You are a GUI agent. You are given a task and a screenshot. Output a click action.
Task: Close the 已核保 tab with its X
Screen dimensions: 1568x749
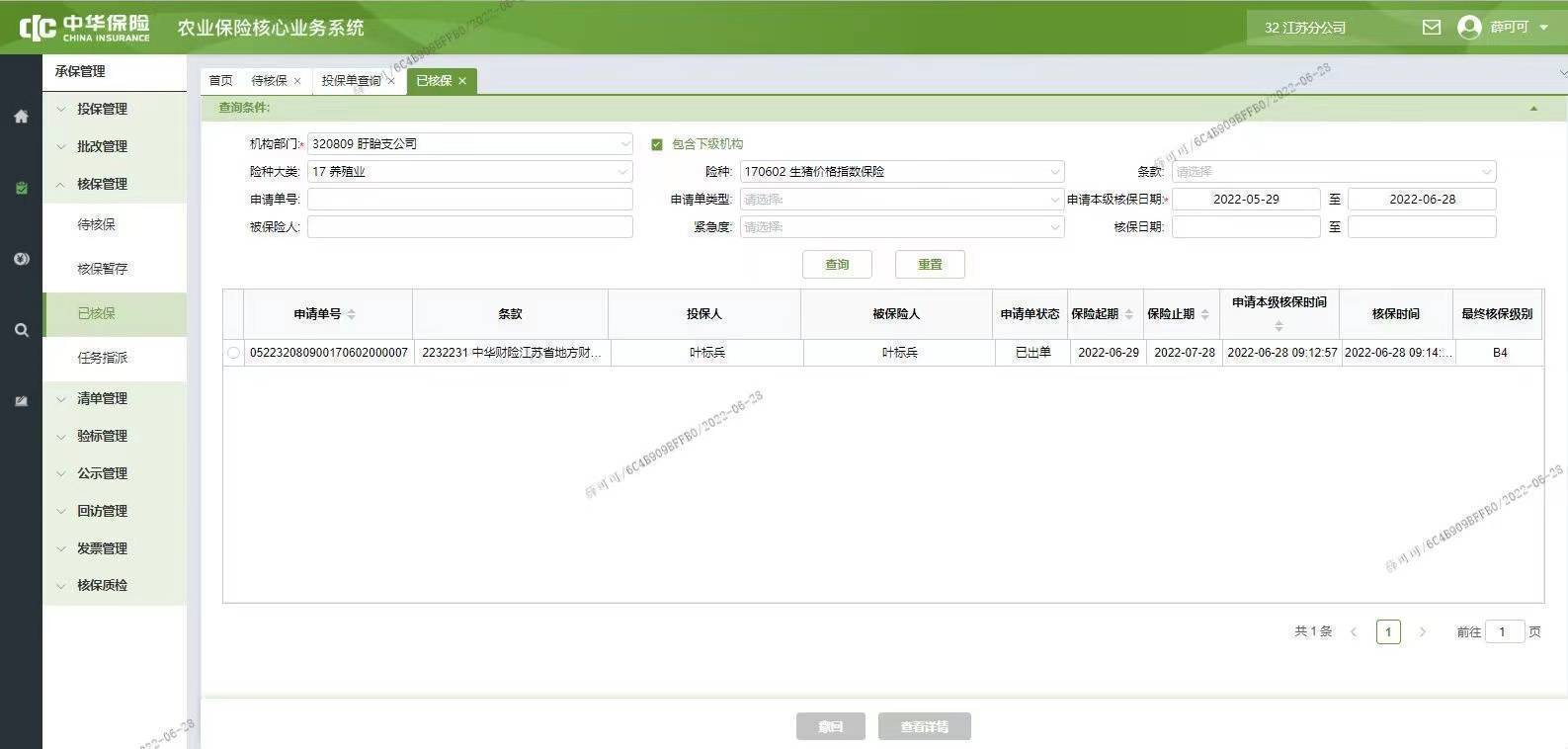tap(462, 81)
